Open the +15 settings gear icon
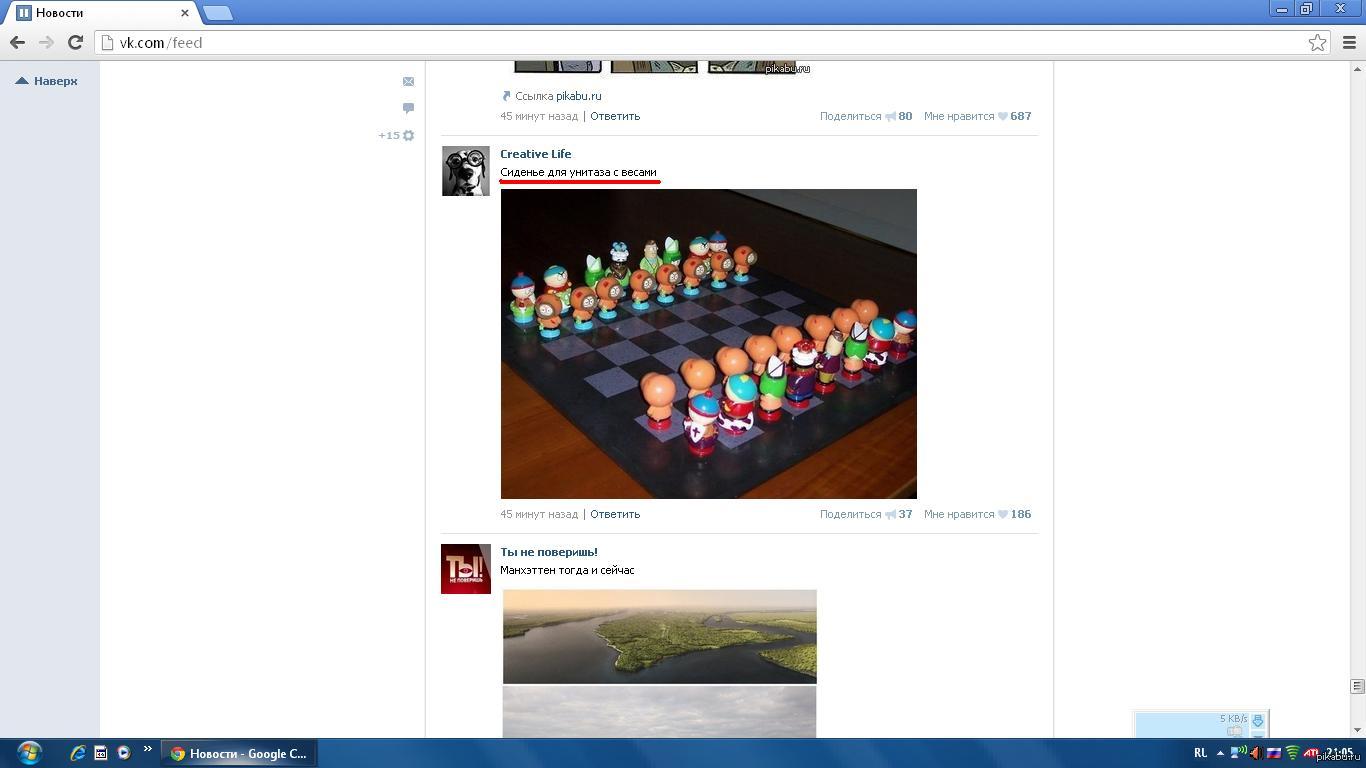The image size is (1366, 768). click(407, 135)
